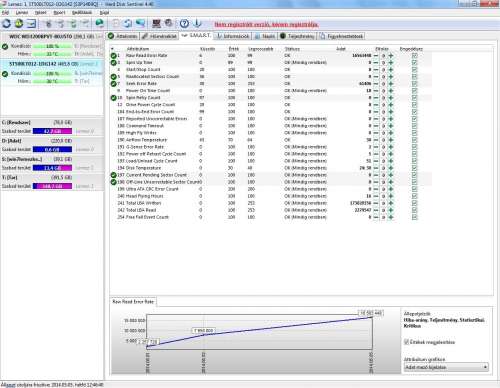
Task: Toggle enable checkbox for Raw Read Error Rate
Action: point(414,56)
